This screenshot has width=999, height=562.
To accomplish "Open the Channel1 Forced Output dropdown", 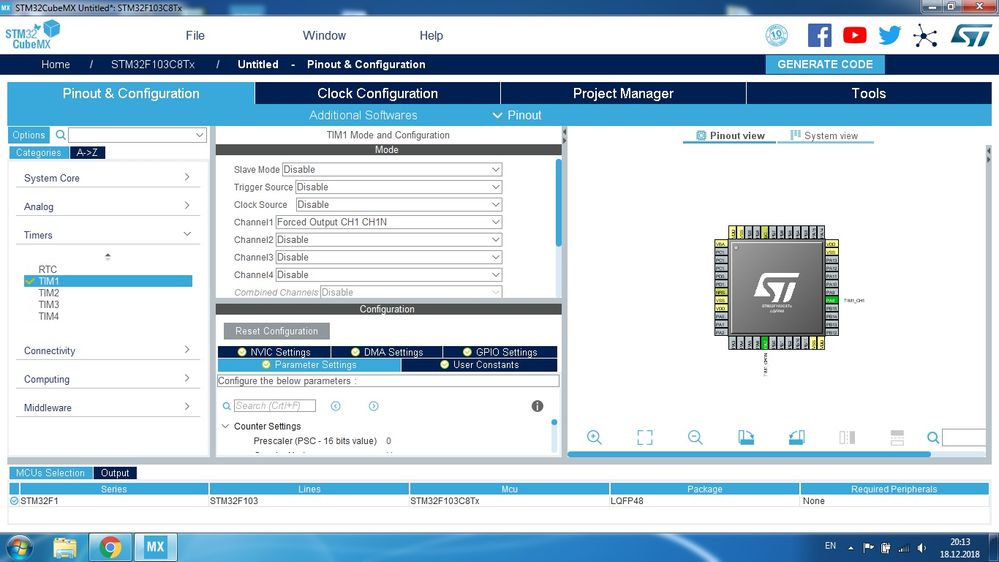I will point(389,222).
